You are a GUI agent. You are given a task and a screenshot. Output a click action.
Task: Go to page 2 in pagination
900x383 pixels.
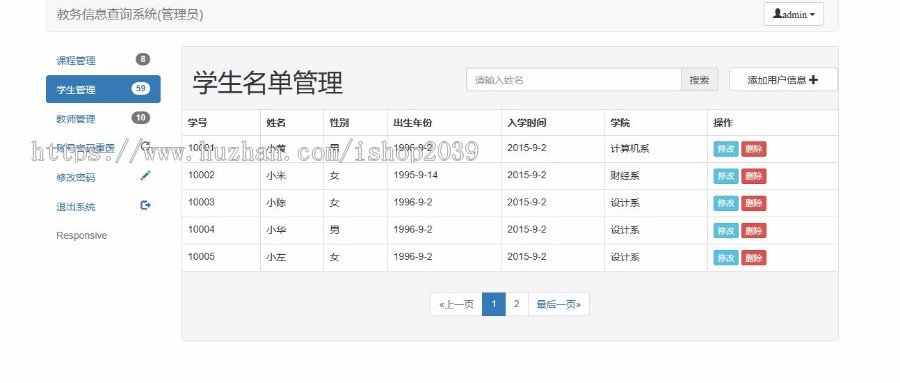517,304
